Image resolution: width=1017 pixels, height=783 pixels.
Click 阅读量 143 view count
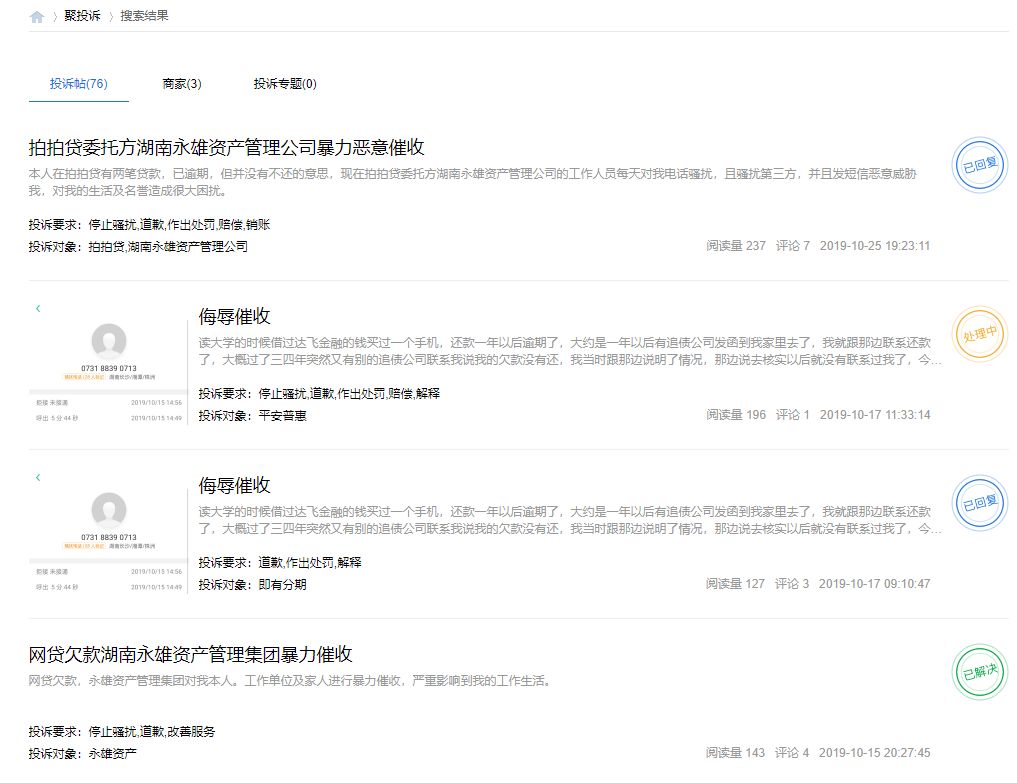735,753
